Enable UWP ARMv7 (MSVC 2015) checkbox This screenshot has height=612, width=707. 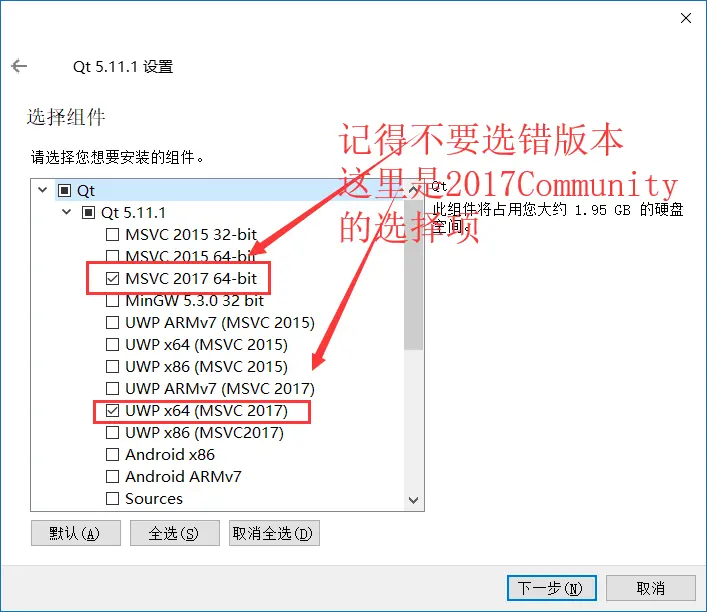coord(112,322)
